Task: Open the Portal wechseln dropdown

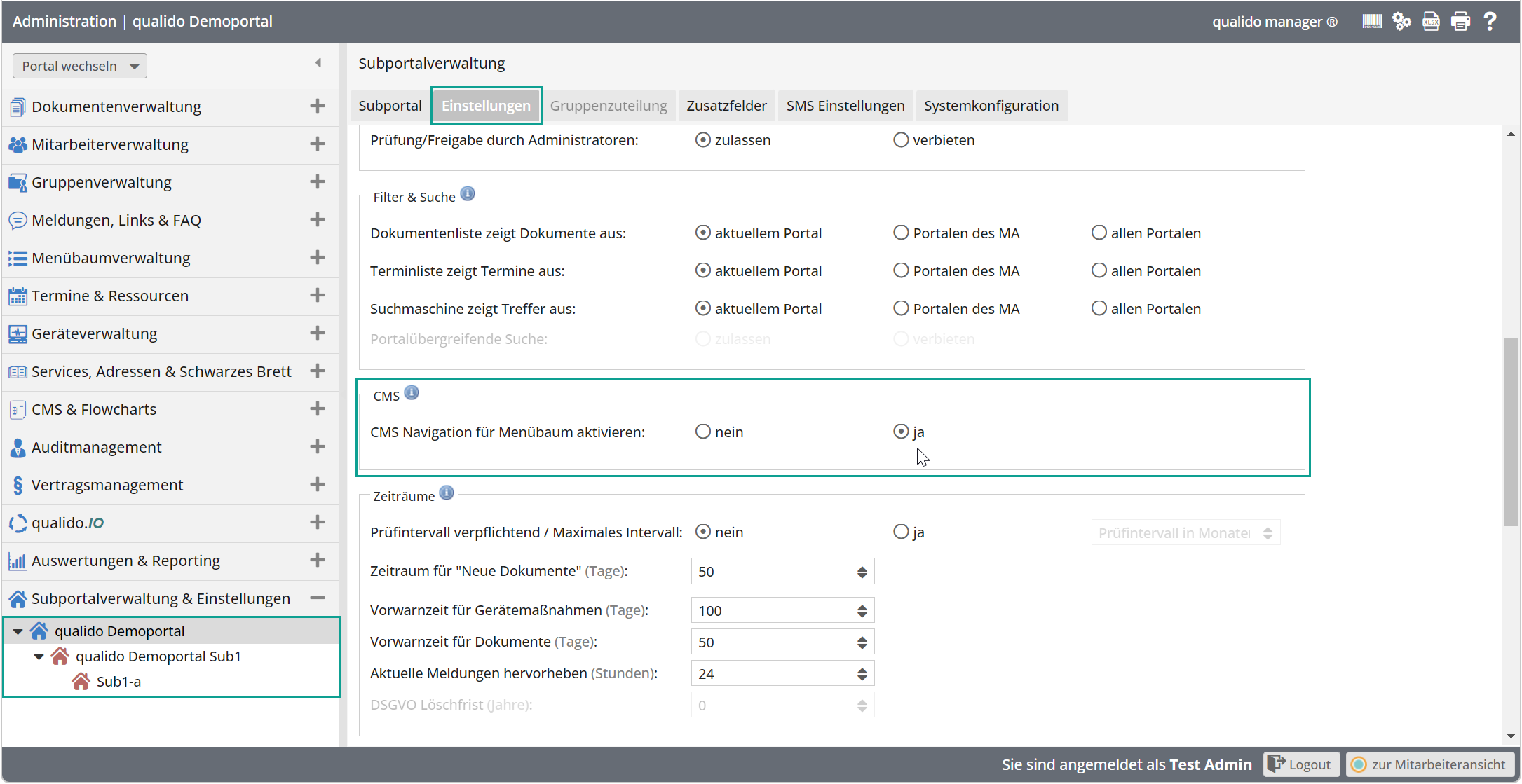Action: tap(80, 66)
